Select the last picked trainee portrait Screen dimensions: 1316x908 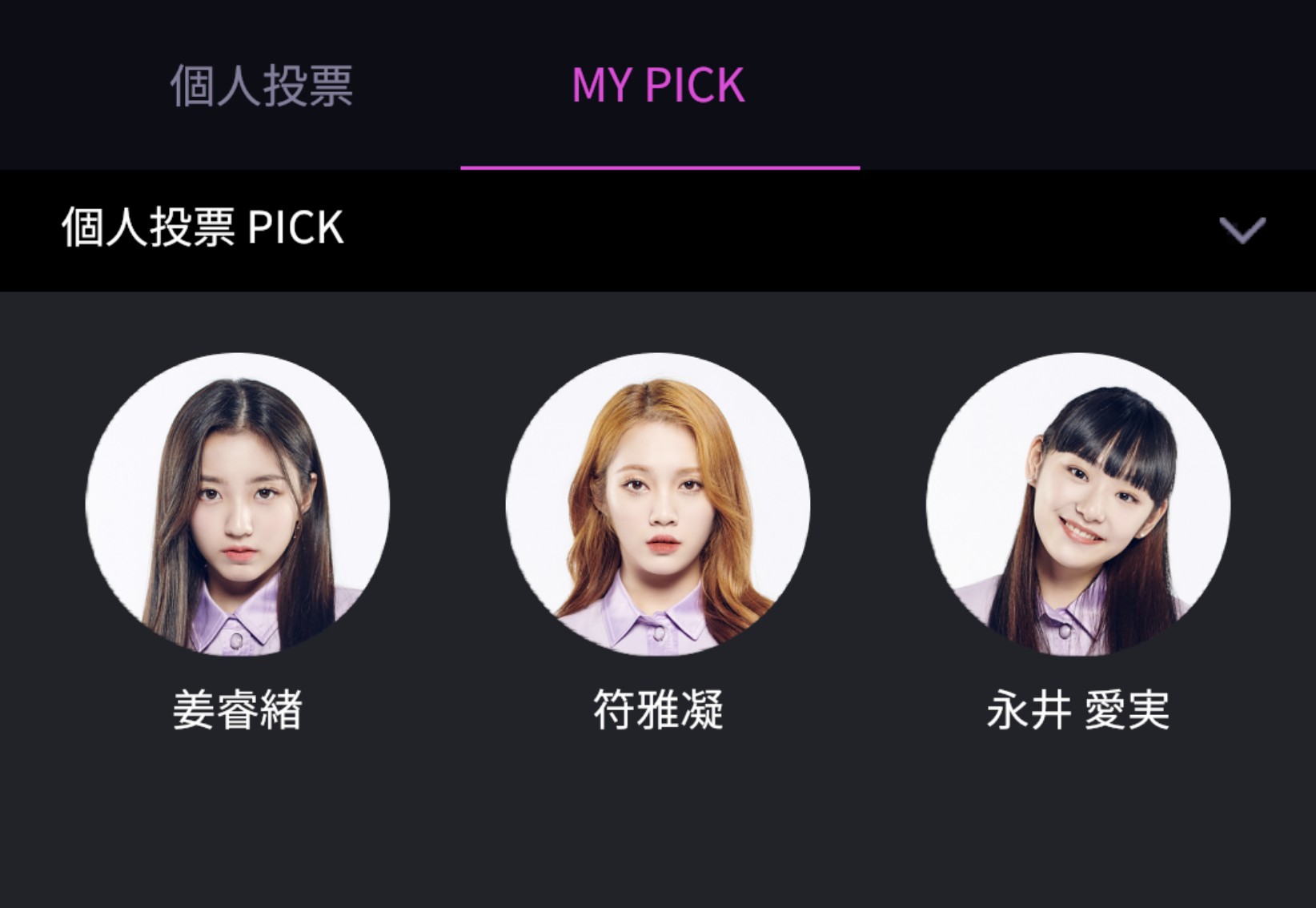1078,504
